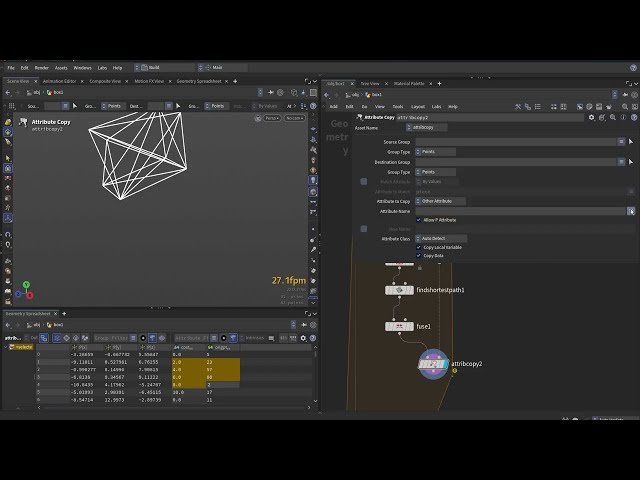The height and width of the screenshot is (480, 640).
Task: Open the parameter gear settings icon
Action: (591, 118)
